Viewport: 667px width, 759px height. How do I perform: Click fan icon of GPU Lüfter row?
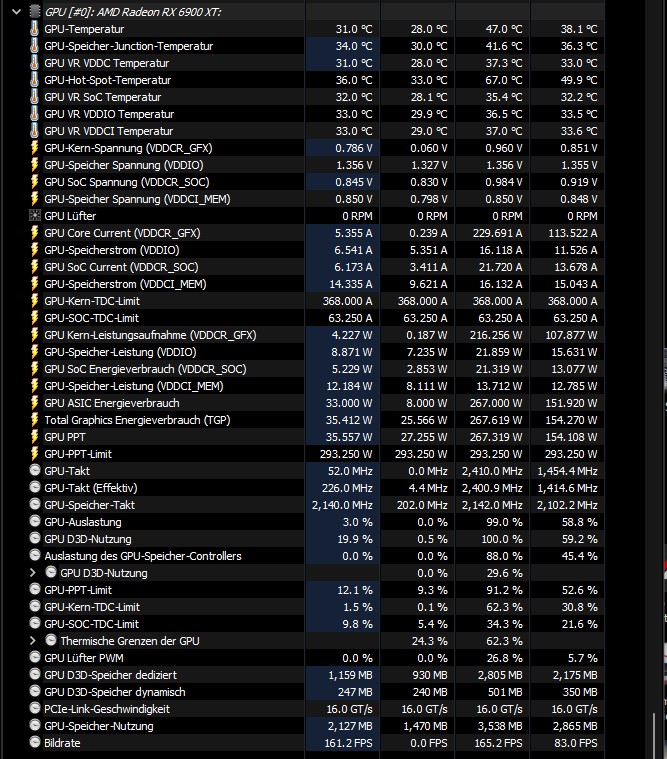35,215
